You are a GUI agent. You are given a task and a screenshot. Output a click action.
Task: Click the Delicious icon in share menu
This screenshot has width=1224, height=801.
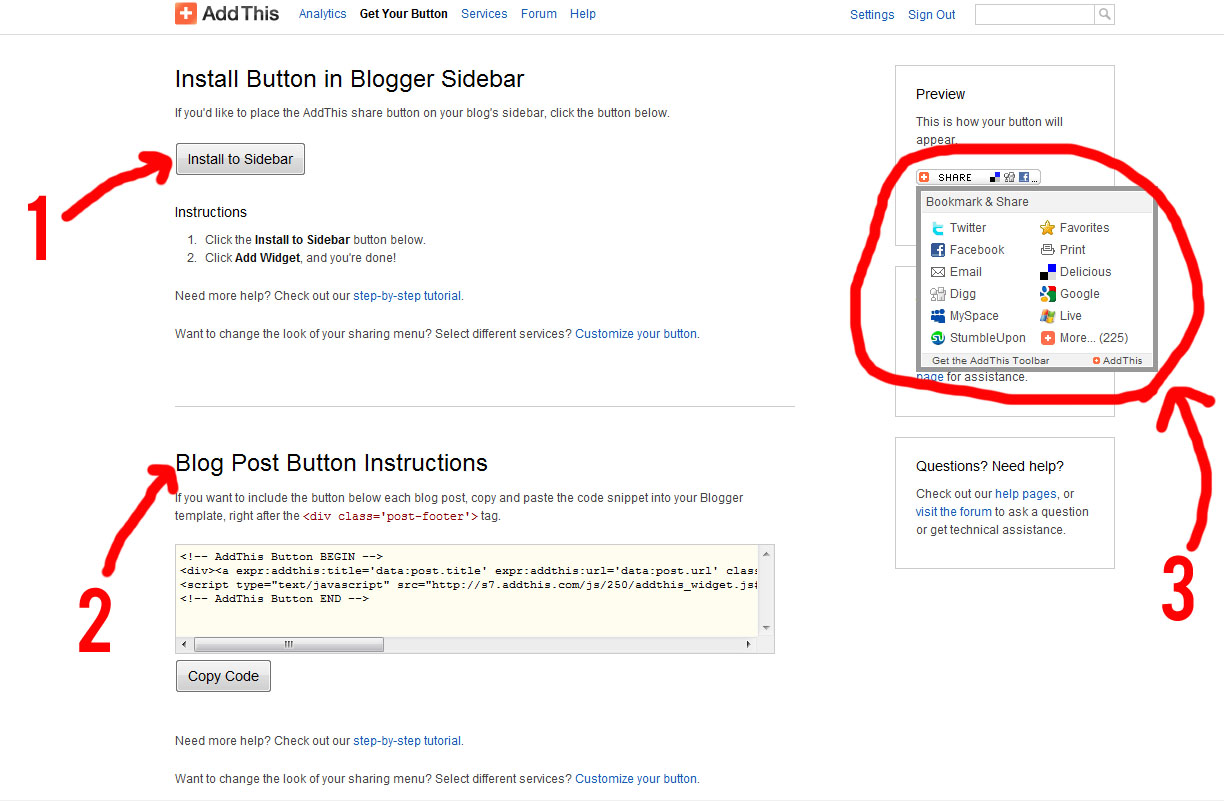click(1048, 272)
